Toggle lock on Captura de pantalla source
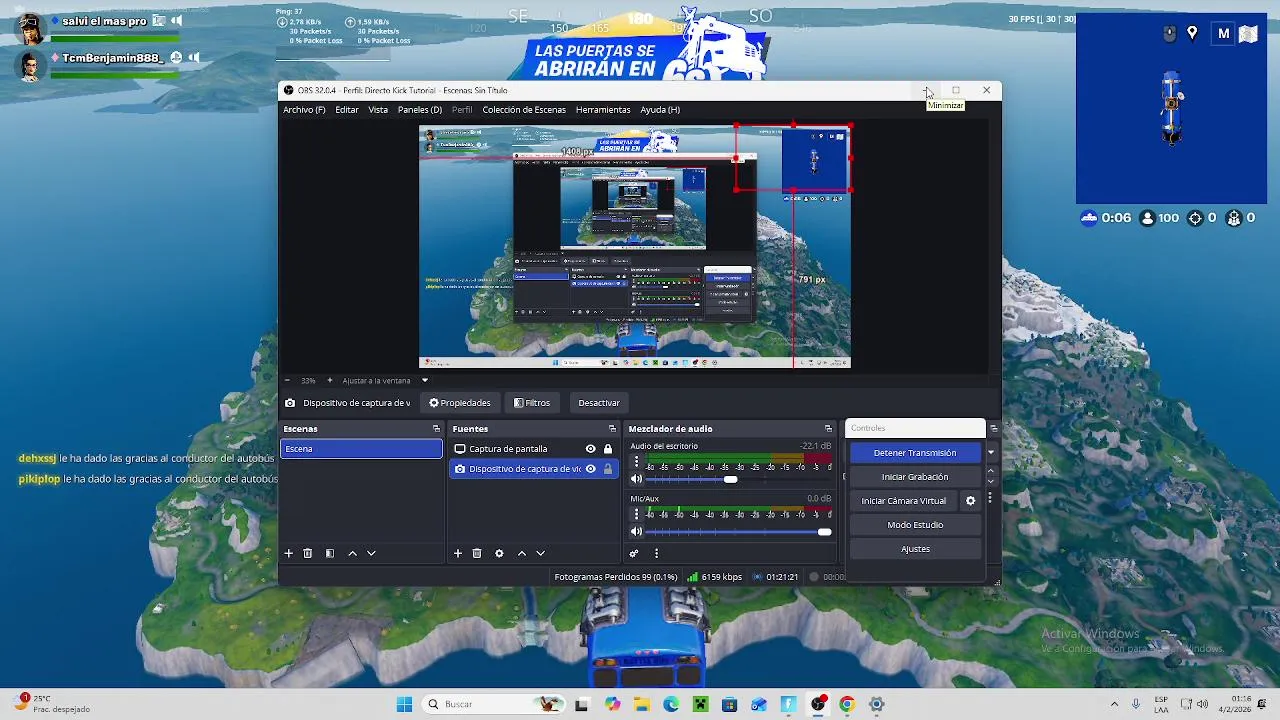 [608, 449]
